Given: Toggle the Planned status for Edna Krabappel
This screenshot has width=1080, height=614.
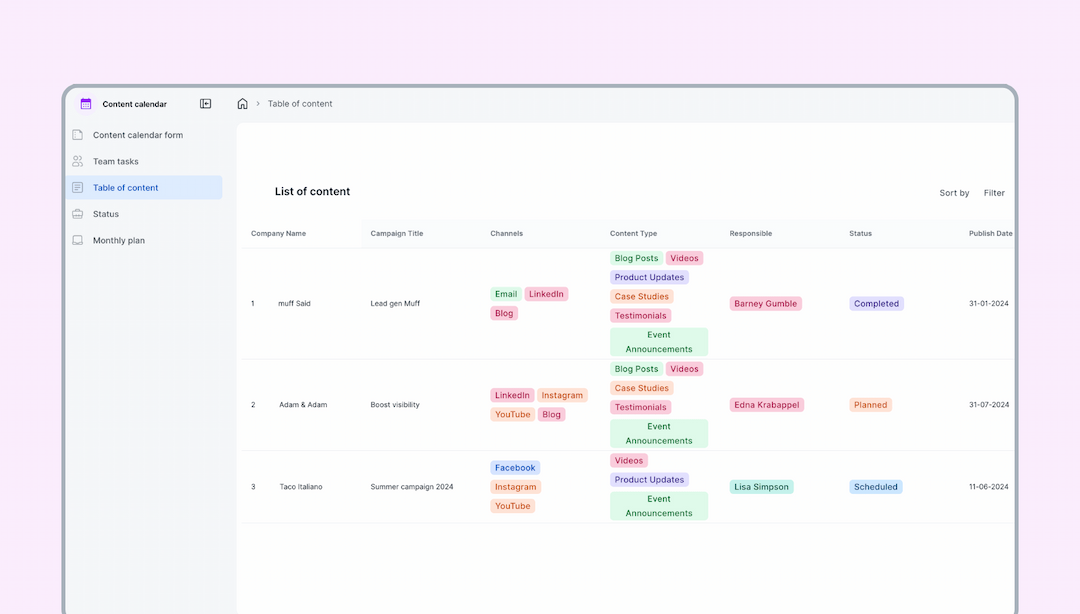Looking at the screenshot, I should pyautogui.click(x=870, y=405).
